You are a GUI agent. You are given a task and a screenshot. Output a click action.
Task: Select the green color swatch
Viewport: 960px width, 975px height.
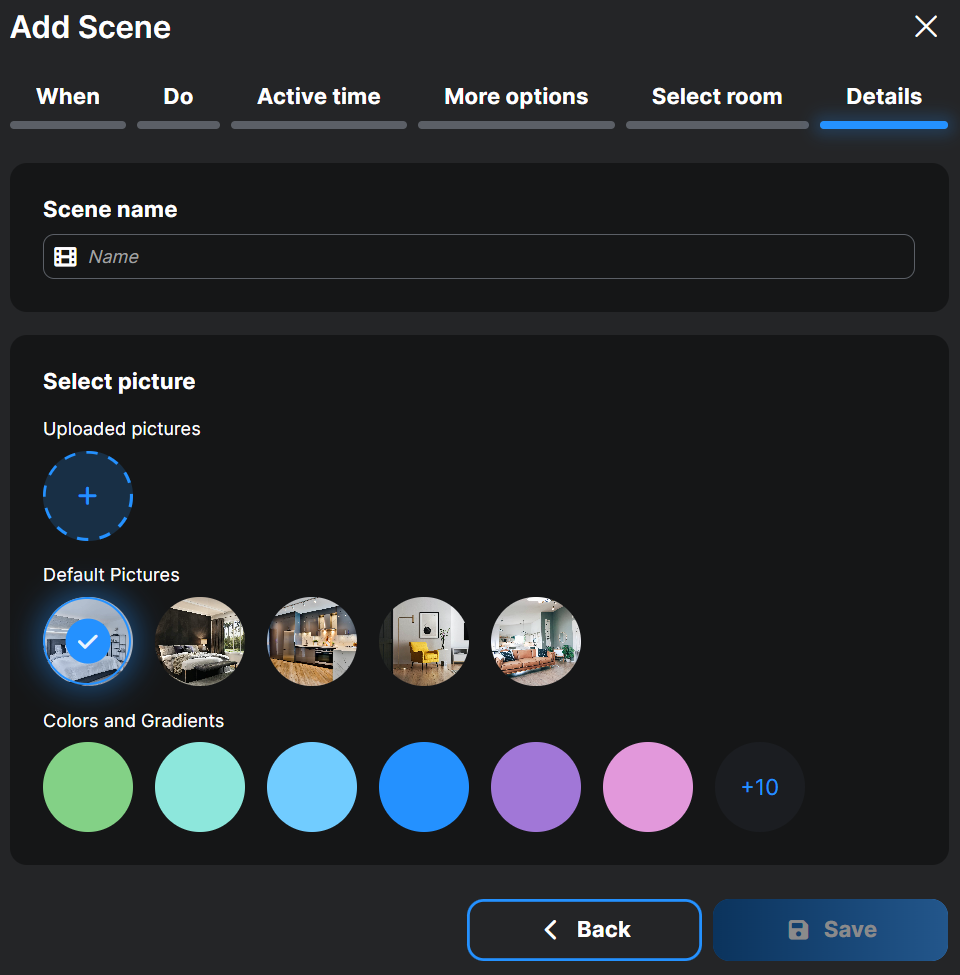pyautogui.click(x=88, y=787)
